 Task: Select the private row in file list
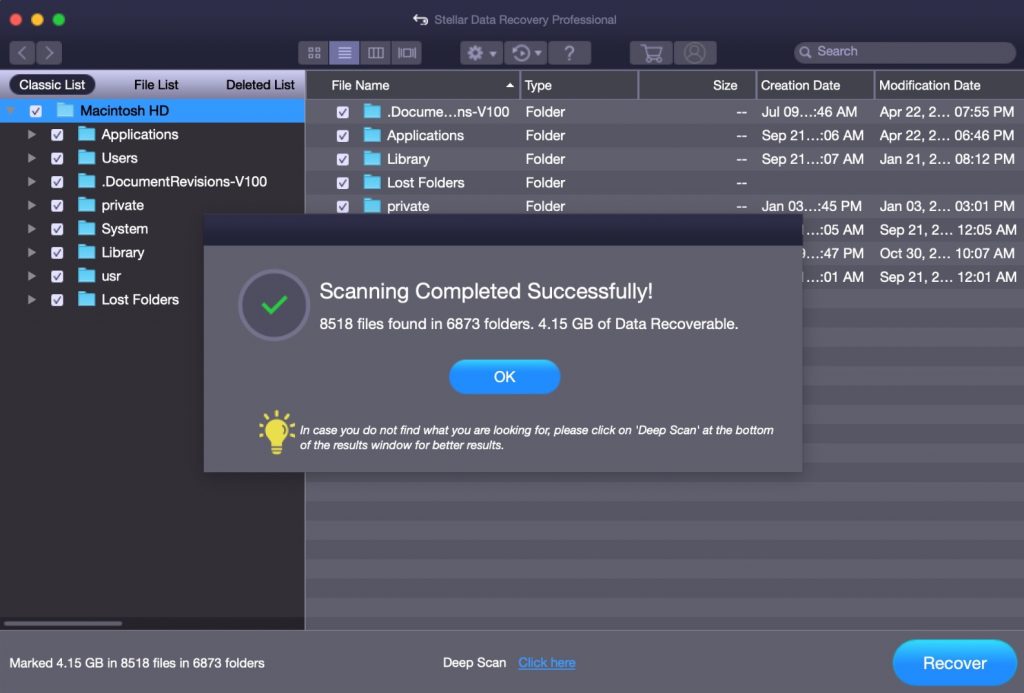[x=664, y=206]
